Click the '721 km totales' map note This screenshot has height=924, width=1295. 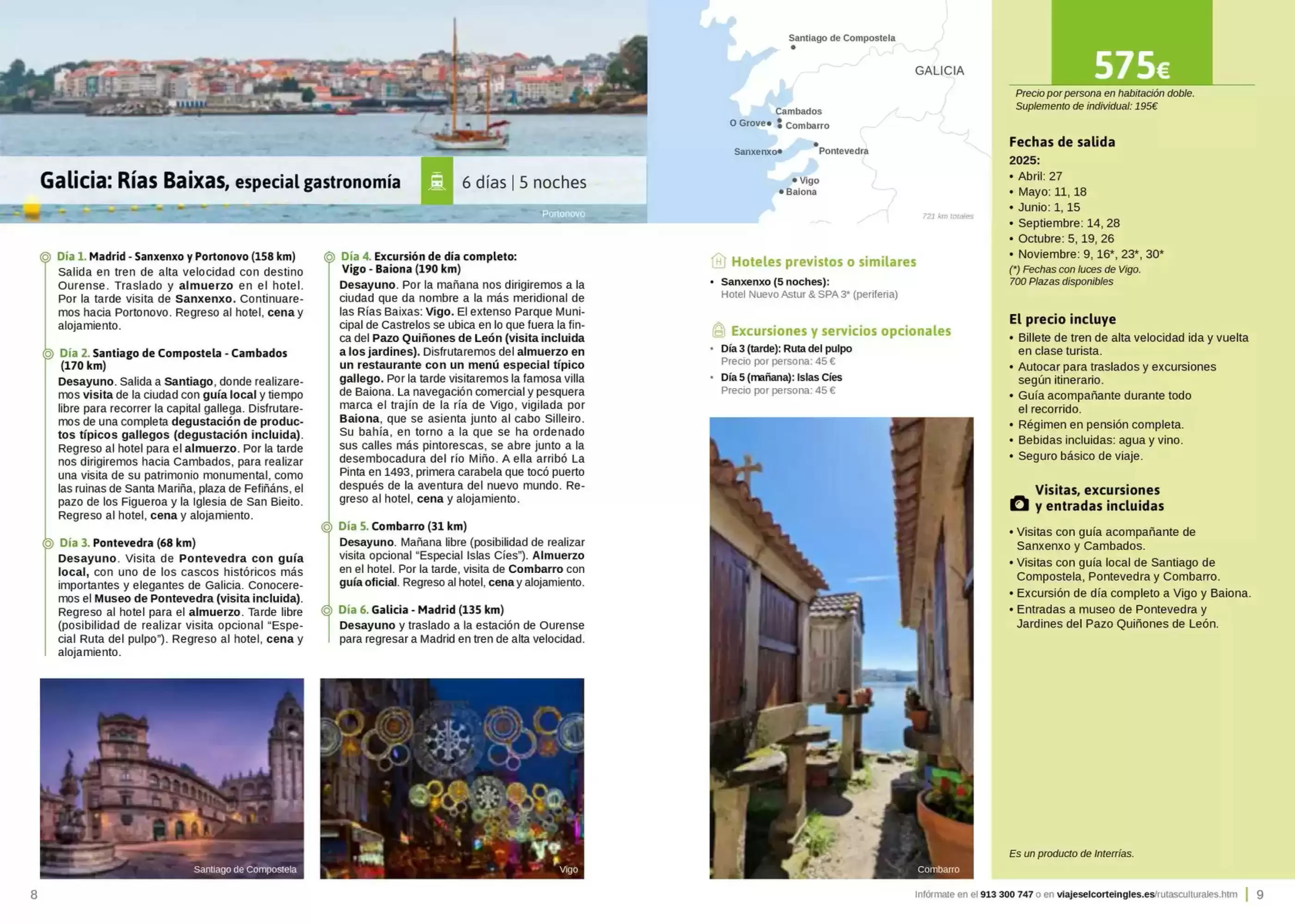pyautogui.click(x=948, y=216)
